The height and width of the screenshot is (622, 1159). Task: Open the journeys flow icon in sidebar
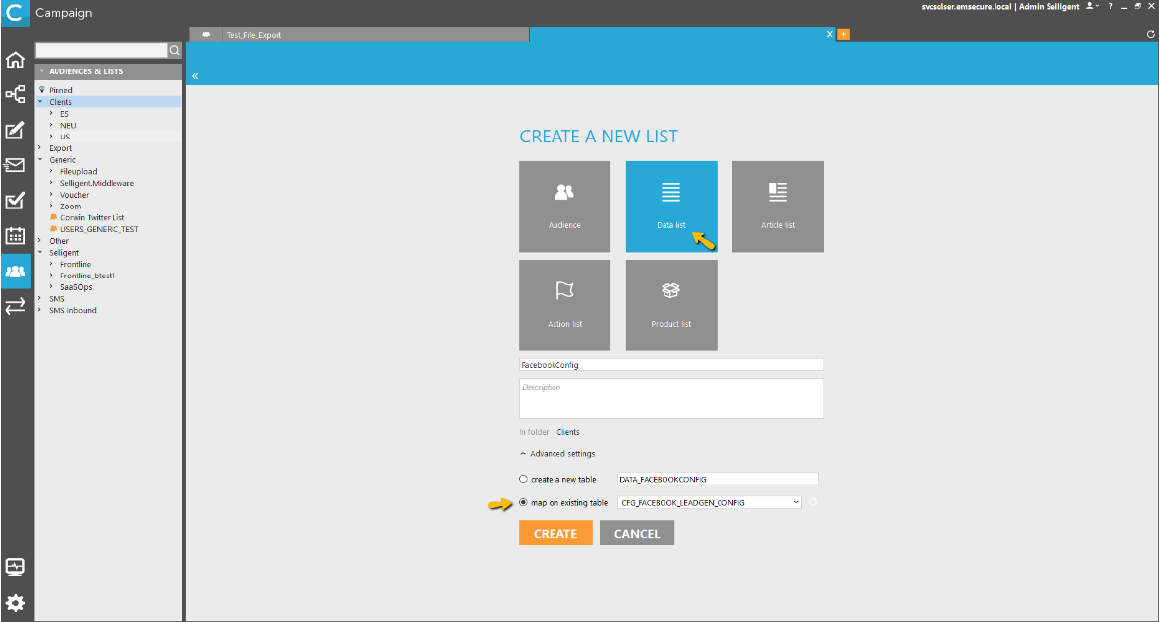click(x=15, y=94)
